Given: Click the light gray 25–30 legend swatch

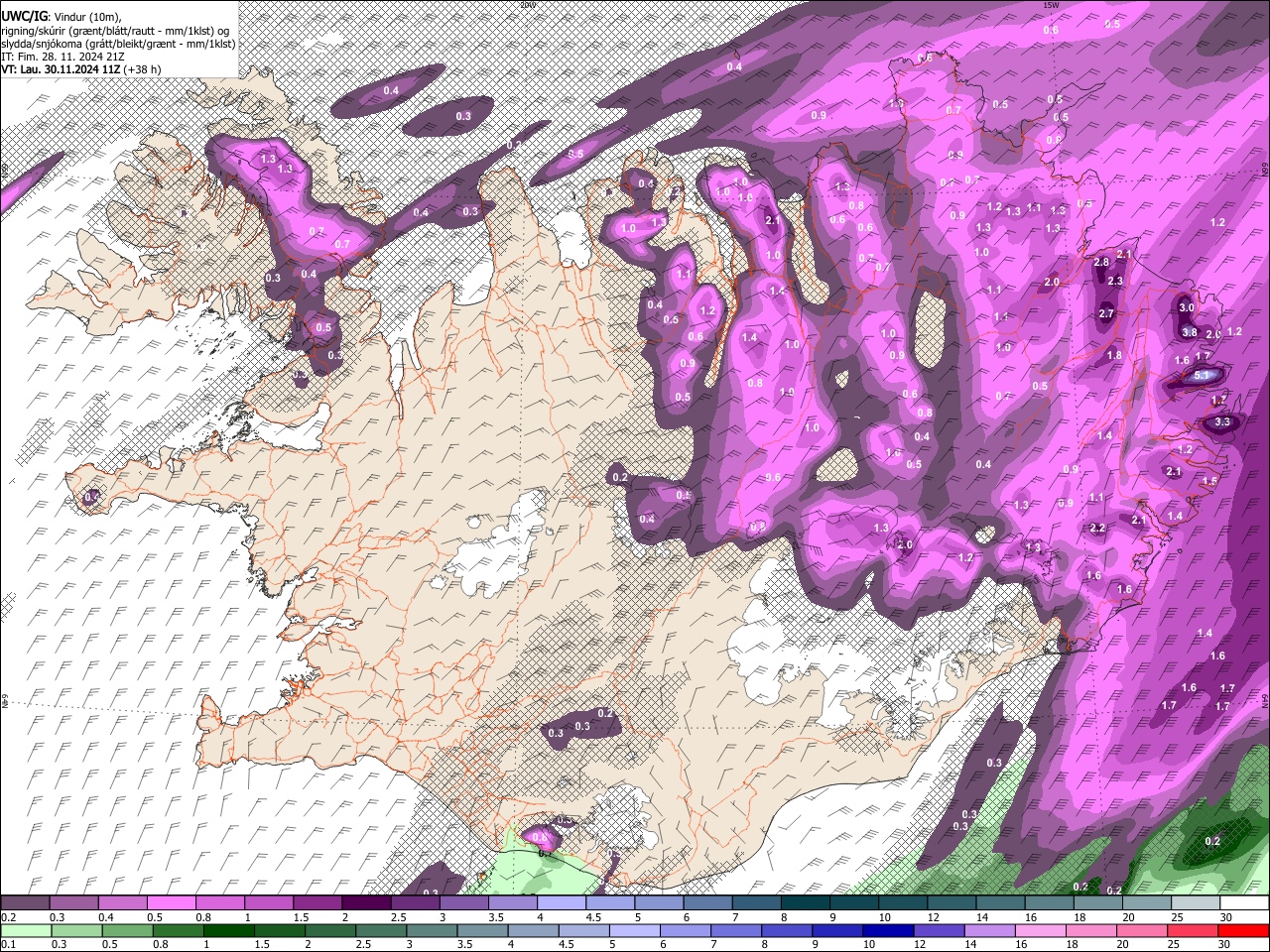Looking at the screenshot, I should [1195, 903].
